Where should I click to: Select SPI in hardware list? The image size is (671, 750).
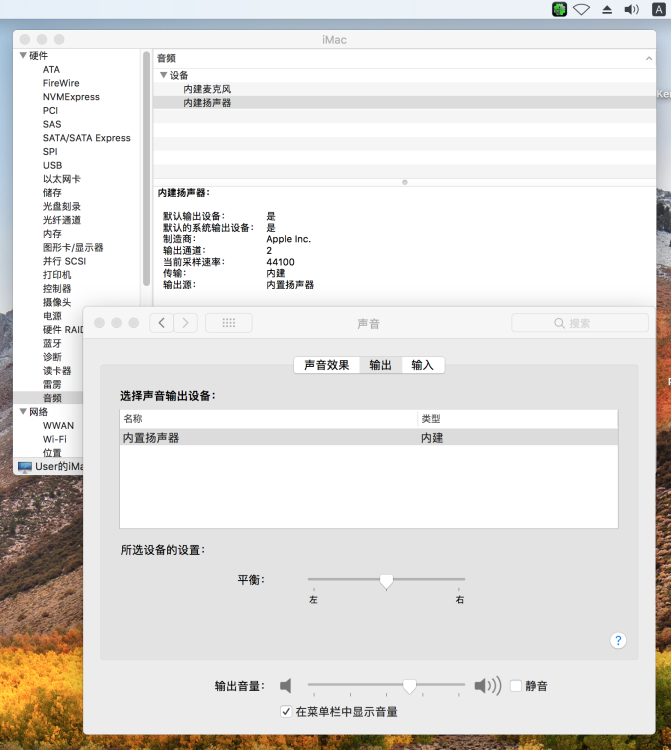(50, 152)
